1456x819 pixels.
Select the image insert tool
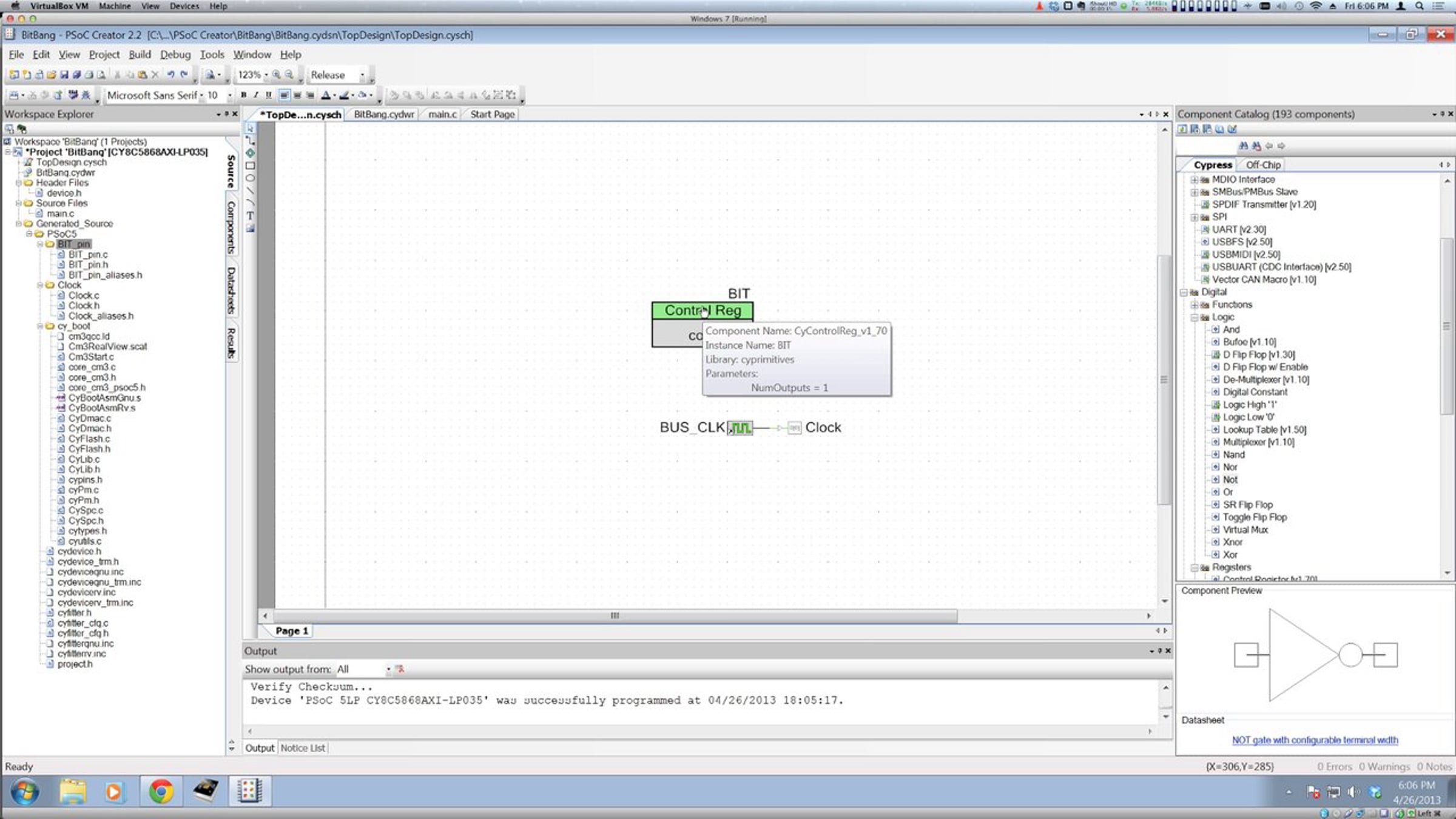click(250, 229)
